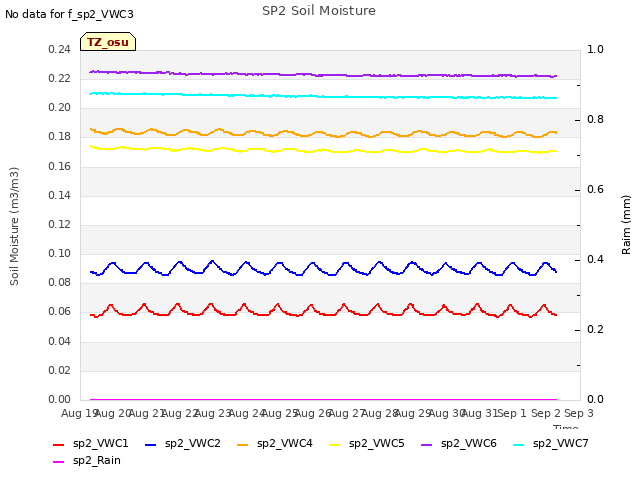The height and width of the screenshot is (480, 640).
Task: Click the Soil Moisture (m3/m3) axis label
Action: [14, 226]
